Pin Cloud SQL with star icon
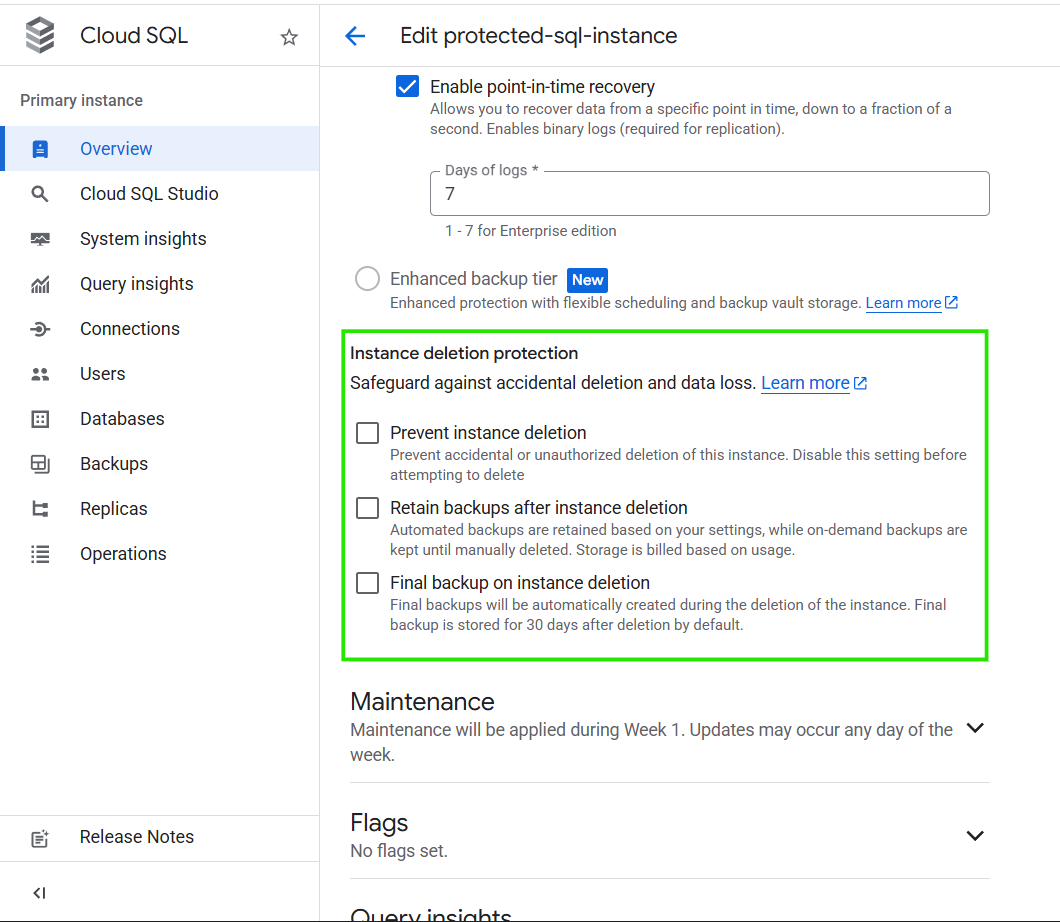 tap(289, 37)
